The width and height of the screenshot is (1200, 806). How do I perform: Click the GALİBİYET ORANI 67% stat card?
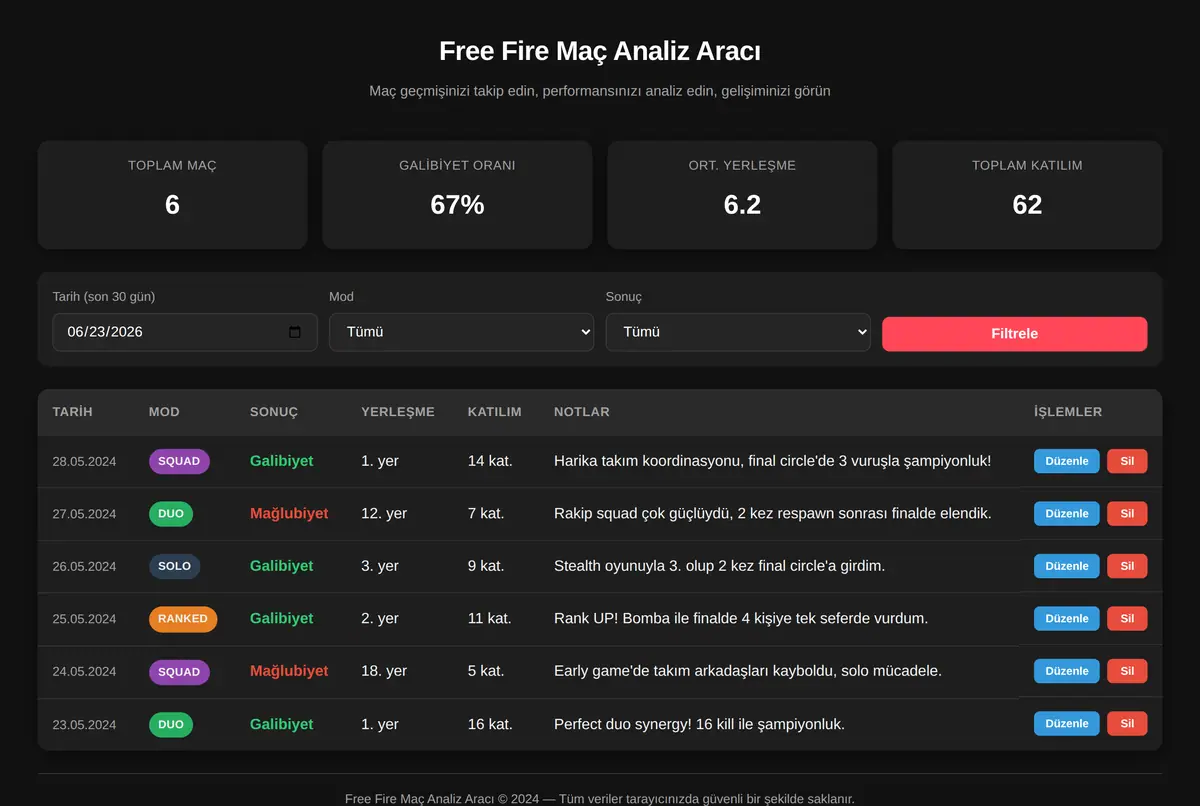(x=457, y=195)
